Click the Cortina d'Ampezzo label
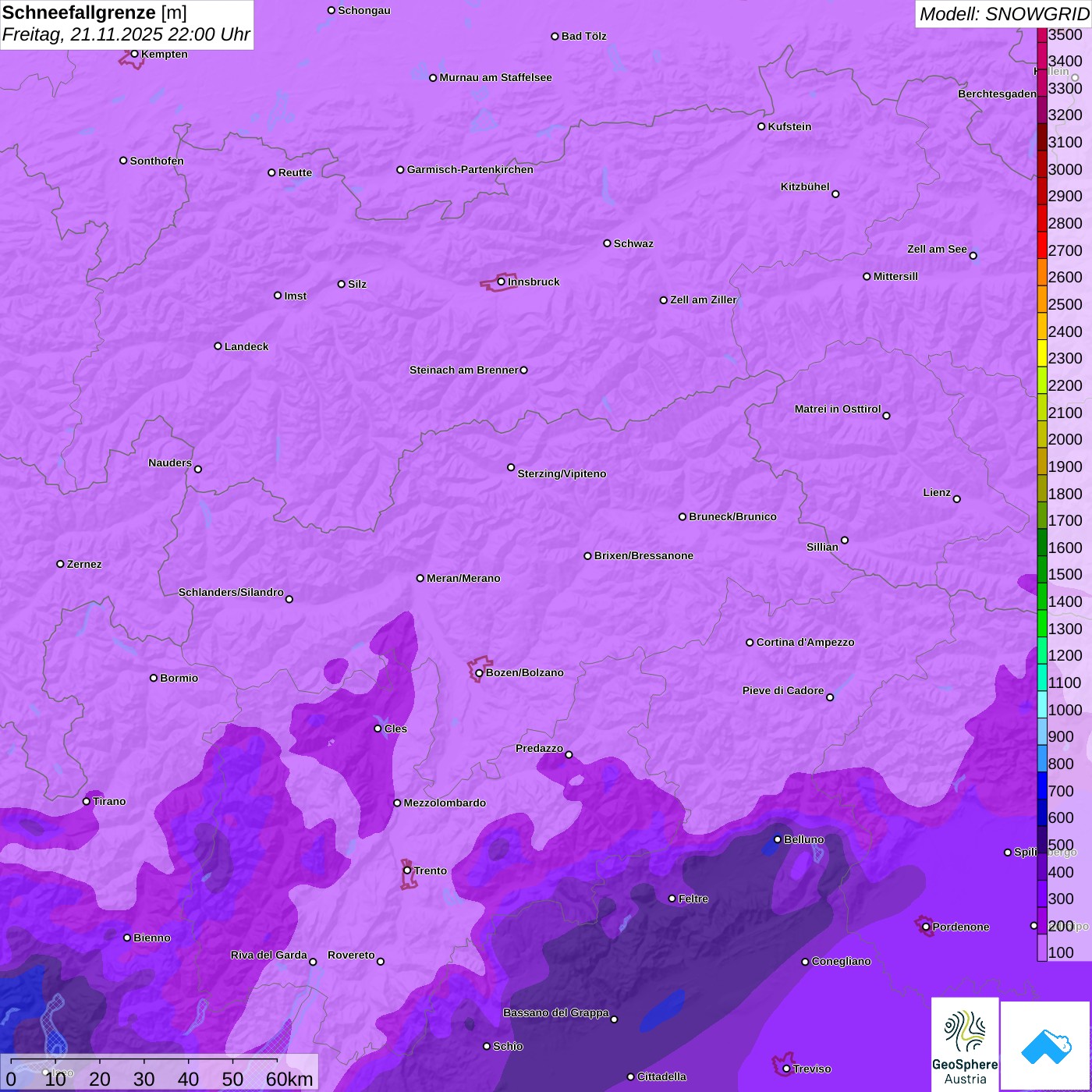Viewport: 1092px width, 1092px height. [806, 642]
